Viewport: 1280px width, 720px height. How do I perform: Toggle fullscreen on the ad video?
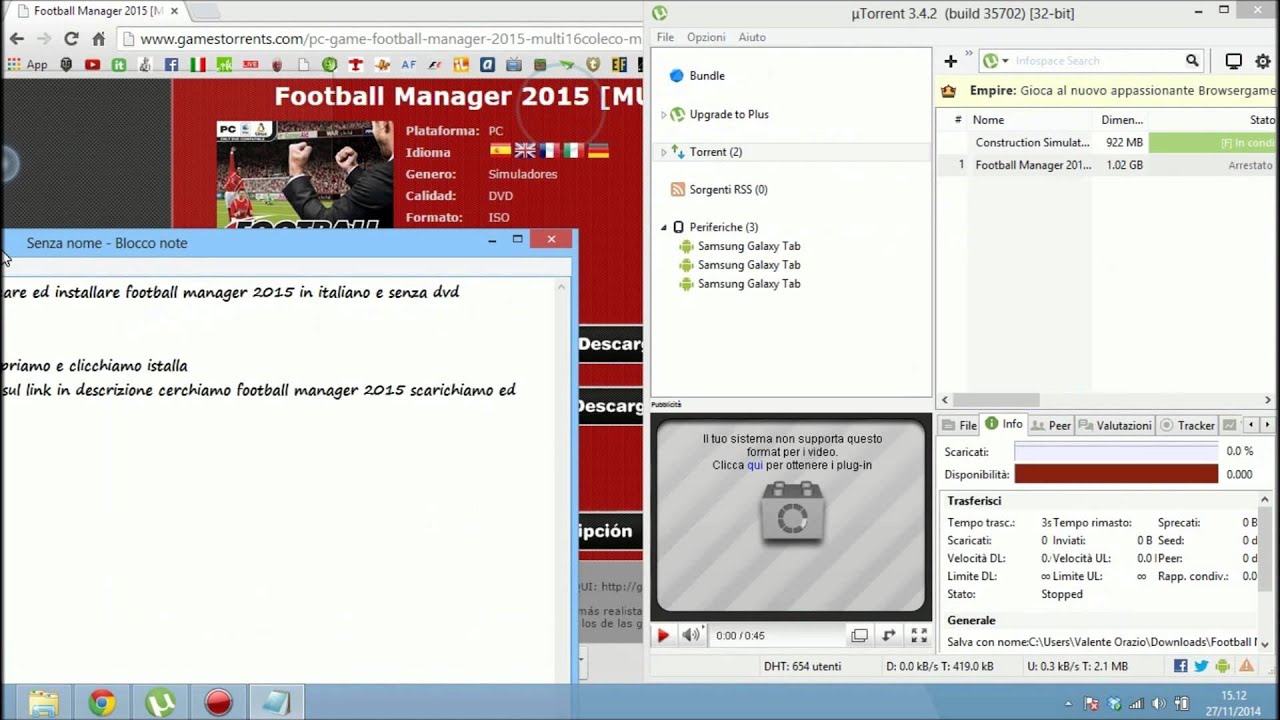point(919,635)
